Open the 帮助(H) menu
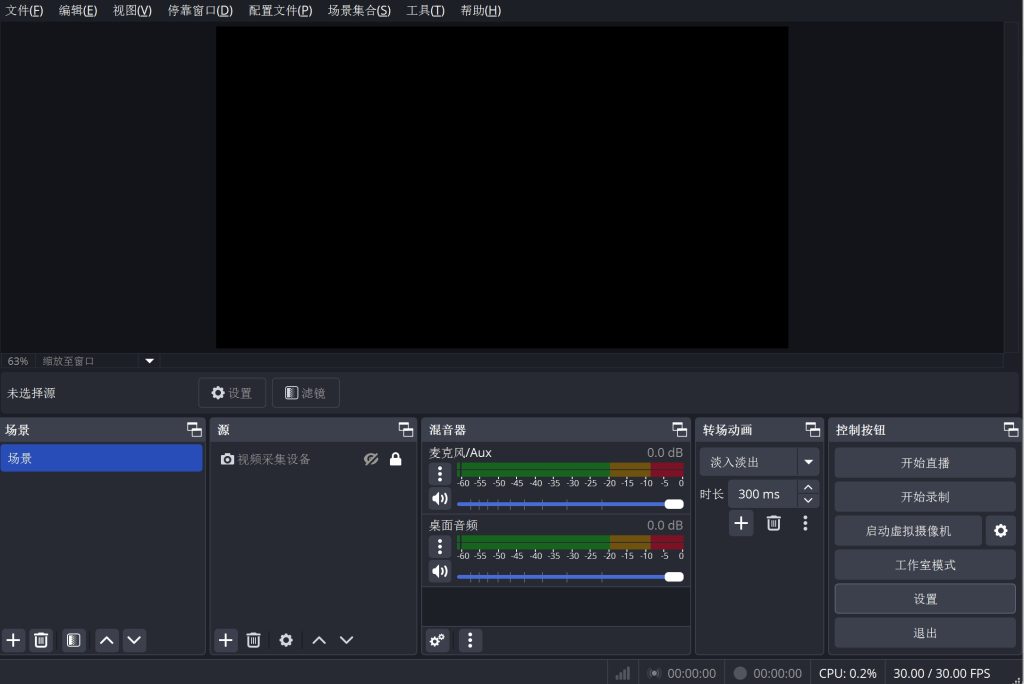 pyautogui.click(x=481, y=10)
